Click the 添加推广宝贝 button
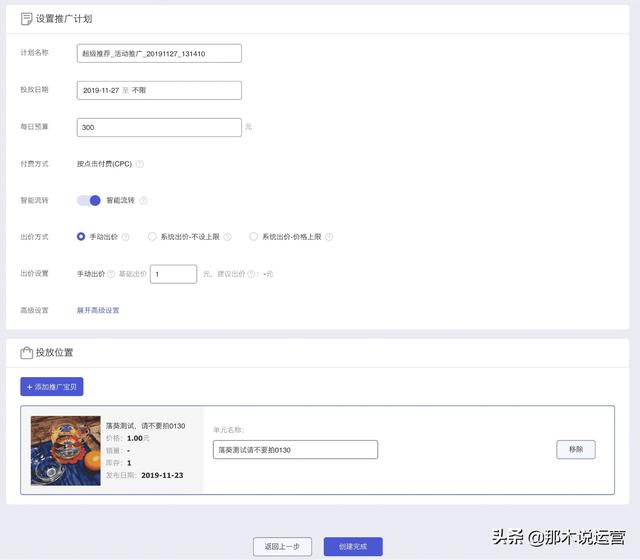Screen dimensions: 640x560 coord(52,387)
